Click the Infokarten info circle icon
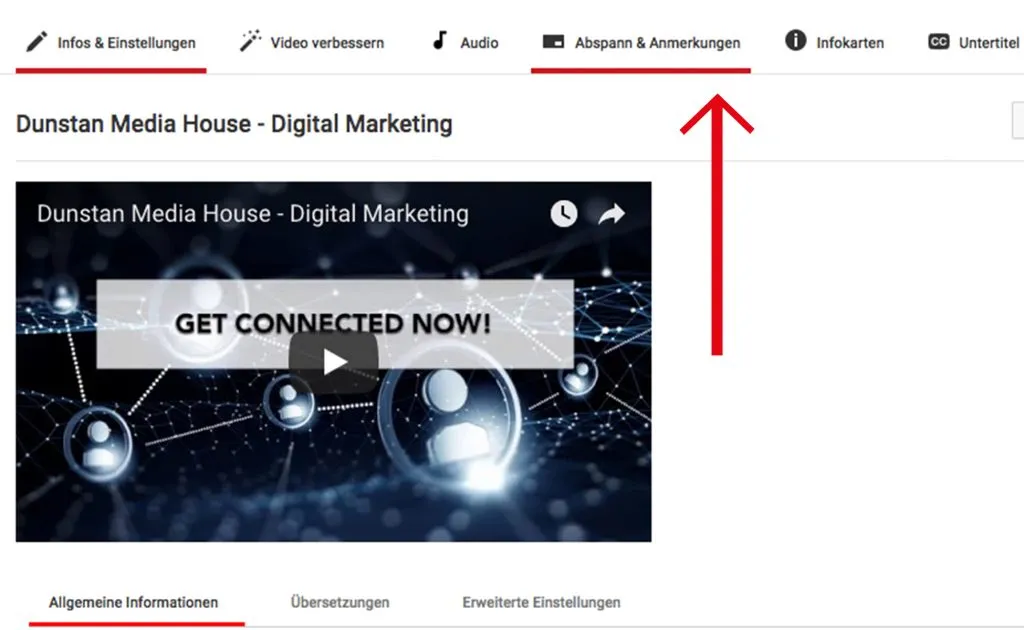The width and height of the screenshot is (1024, 630). click(x=795, y=40)
